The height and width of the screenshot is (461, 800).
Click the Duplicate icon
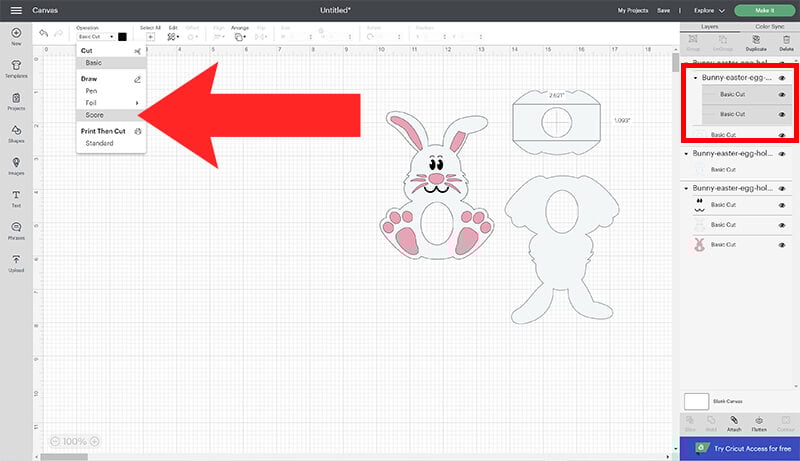point(756,39)
